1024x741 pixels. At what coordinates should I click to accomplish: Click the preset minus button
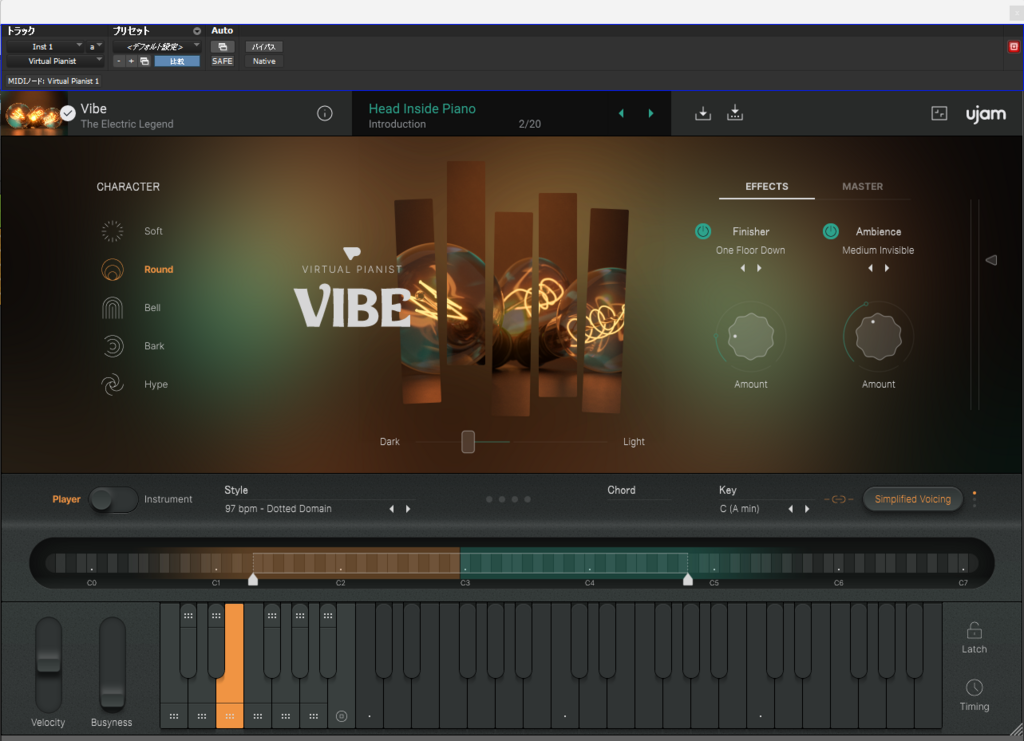(x=119, y=61)
